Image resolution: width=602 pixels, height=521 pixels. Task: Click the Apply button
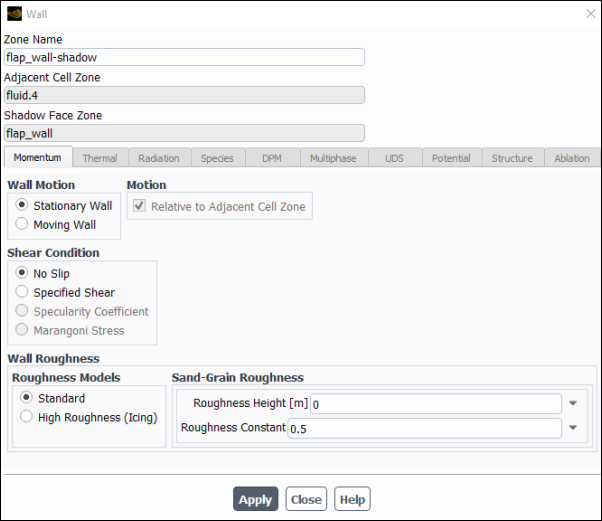click(x=256, y=499)
